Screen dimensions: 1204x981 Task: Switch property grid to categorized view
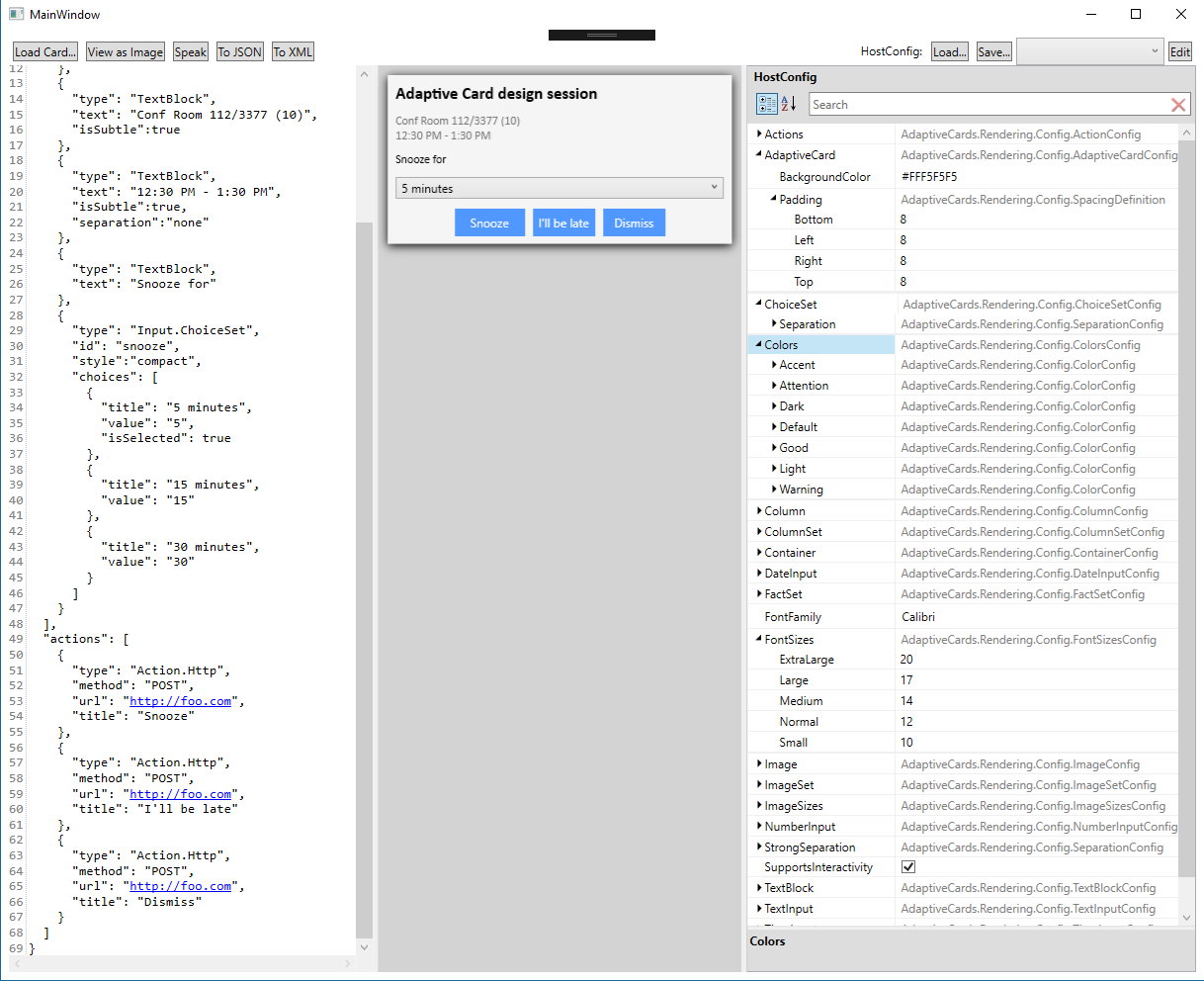(x=767, y=103)
